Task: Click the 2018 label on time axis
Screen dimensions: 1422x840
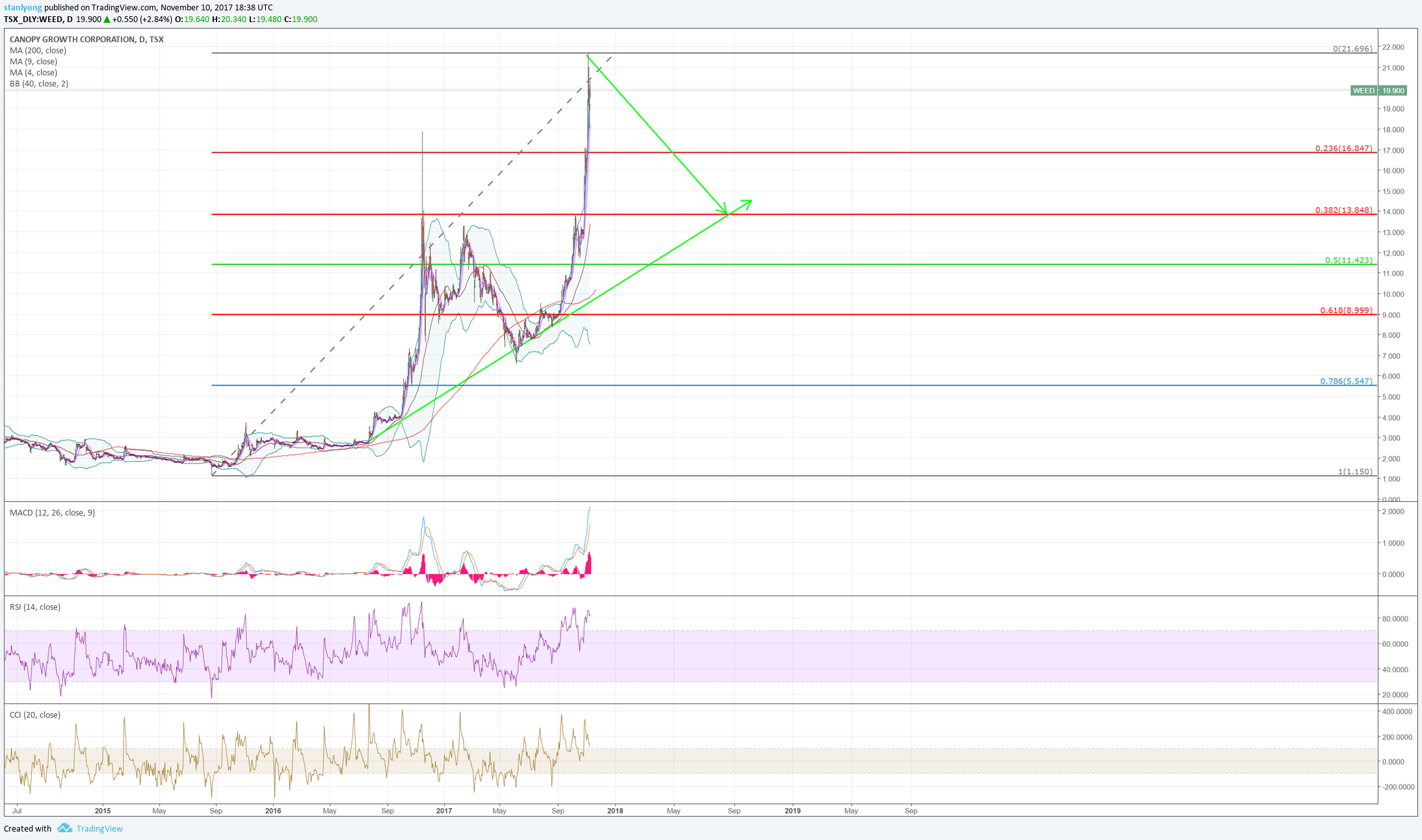Action: click(x=615, y=811)
